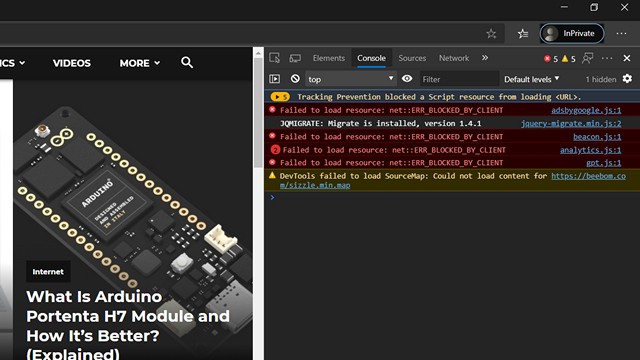The width and height of the screenshot is (640, 360).
Task: Close the DevTools panel
Action: [627, 58]
